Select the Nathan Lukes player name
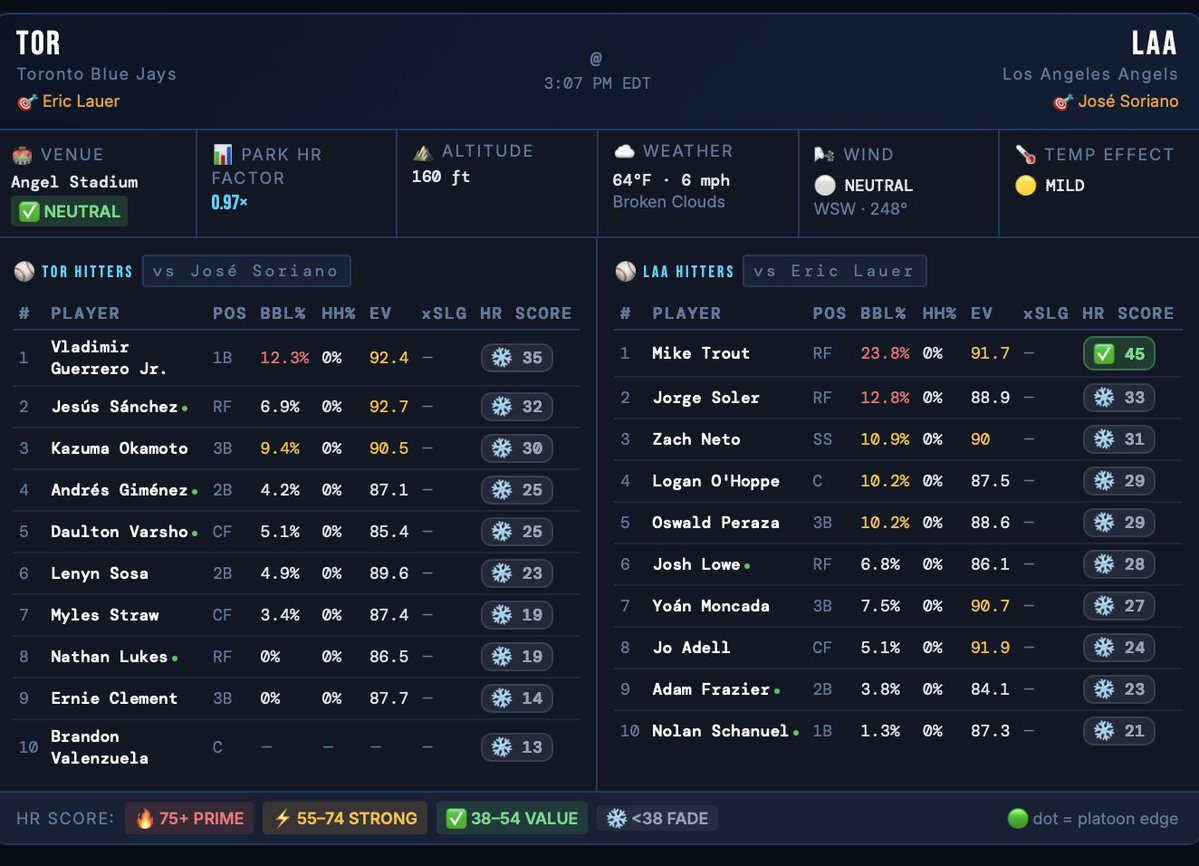The height and width of the screenshot is (866, 1199). click(x=109, y=657)
